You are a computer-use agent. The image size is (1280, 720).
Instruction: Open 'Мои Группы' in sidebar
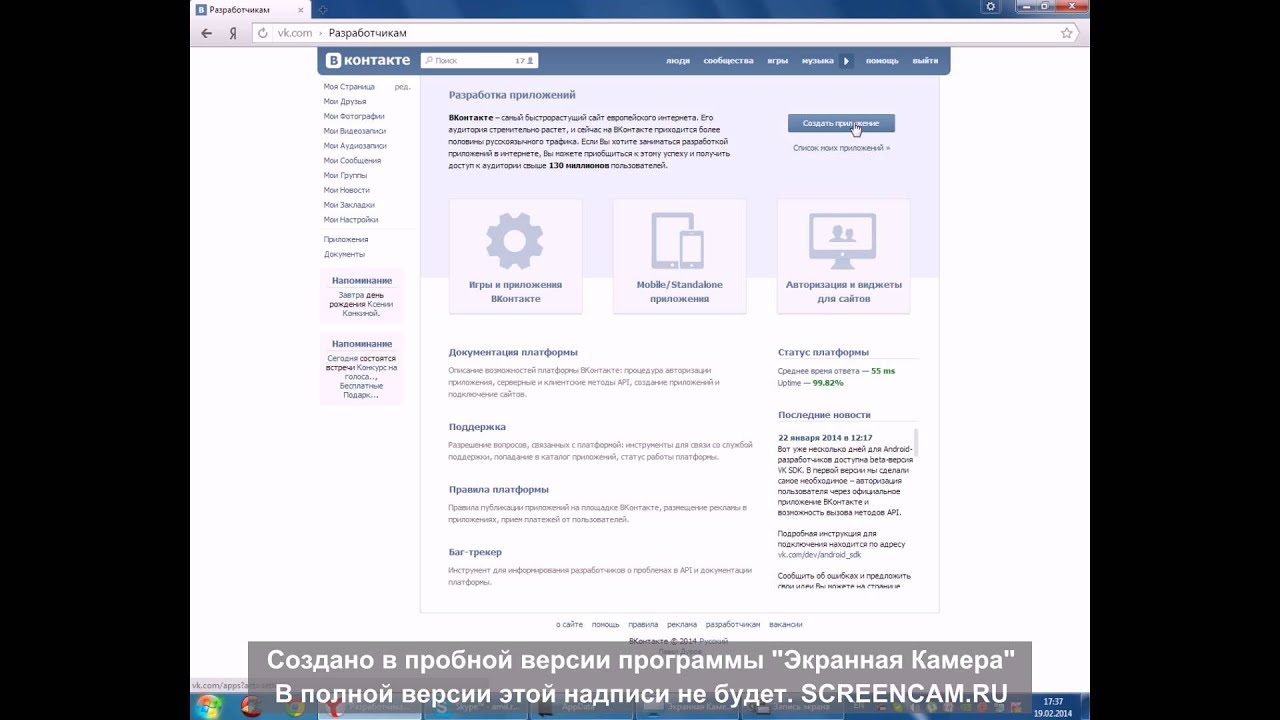(x=345, y=175)
